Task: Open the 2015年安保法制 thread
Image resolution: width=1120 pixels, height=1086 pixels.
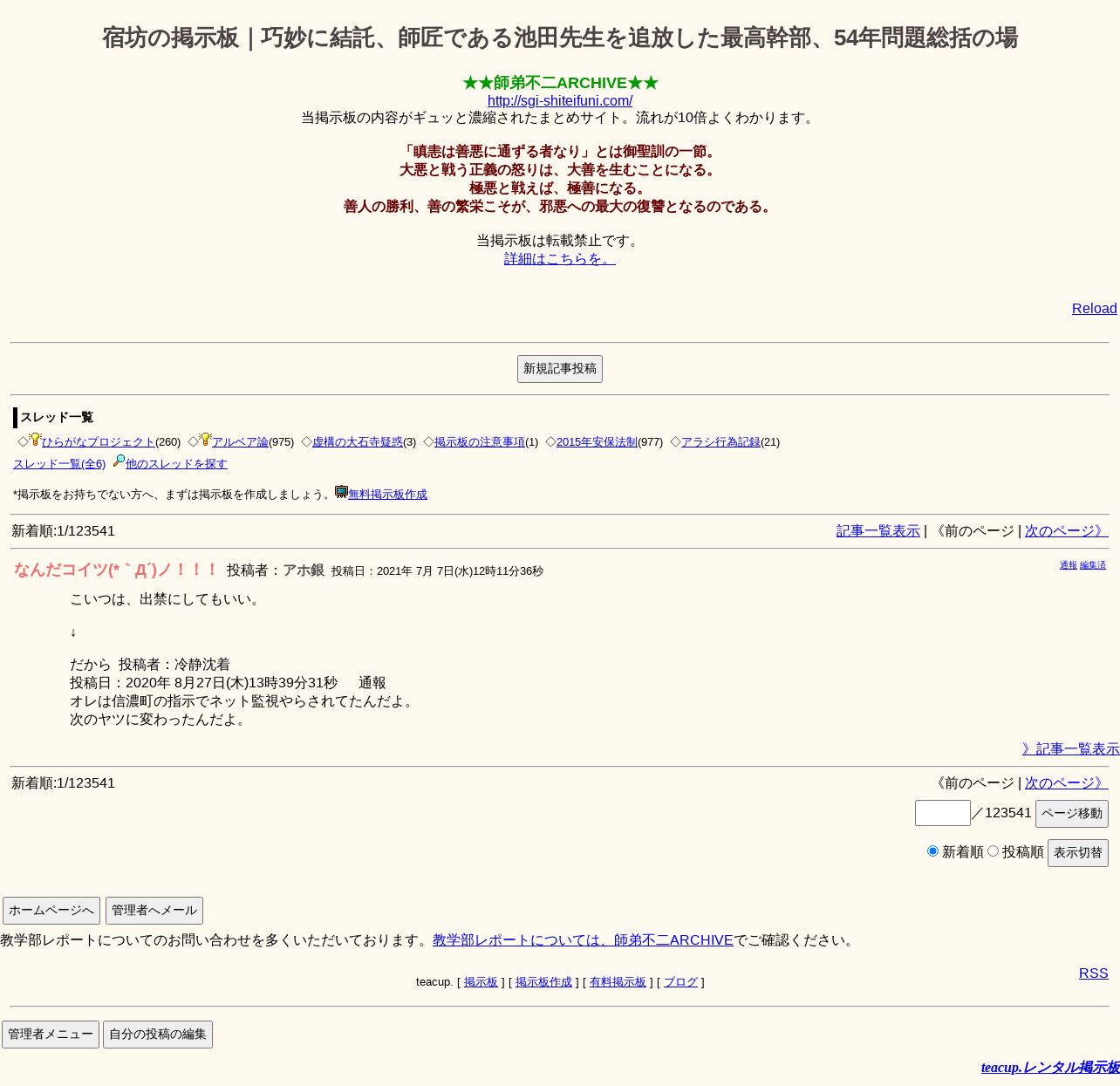Action: (597, 442)
